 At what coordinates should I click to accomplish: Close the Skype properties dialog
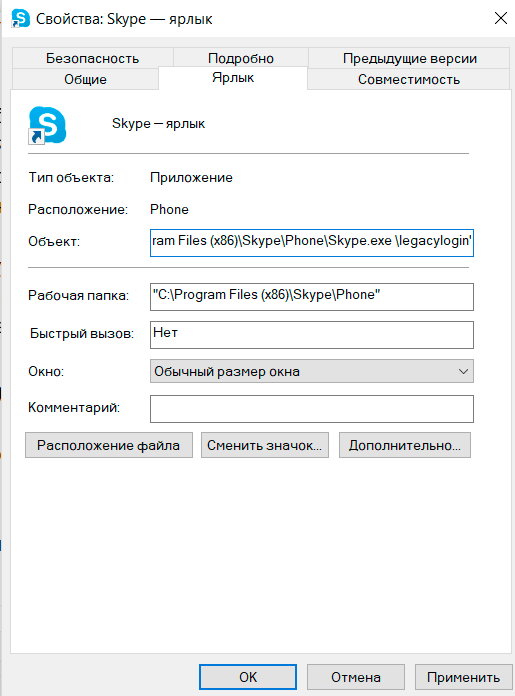tap(501, 18)
